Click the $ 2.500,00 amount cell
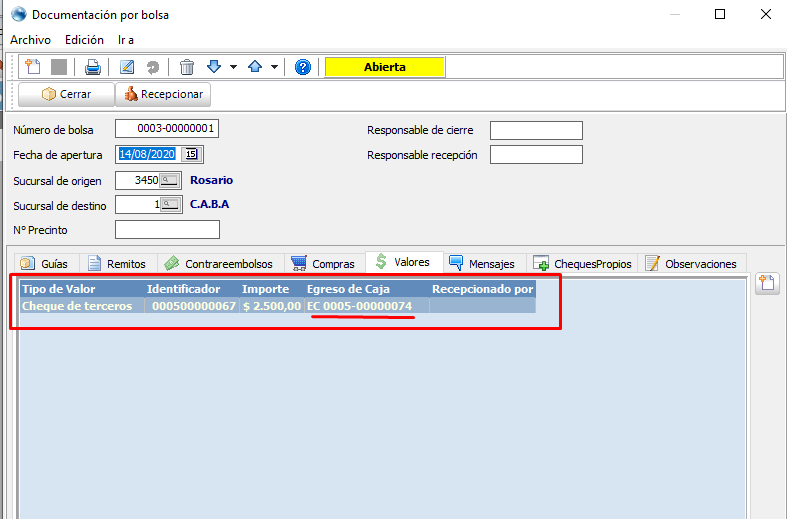787x519 pixels. click(x=272, y=306)
